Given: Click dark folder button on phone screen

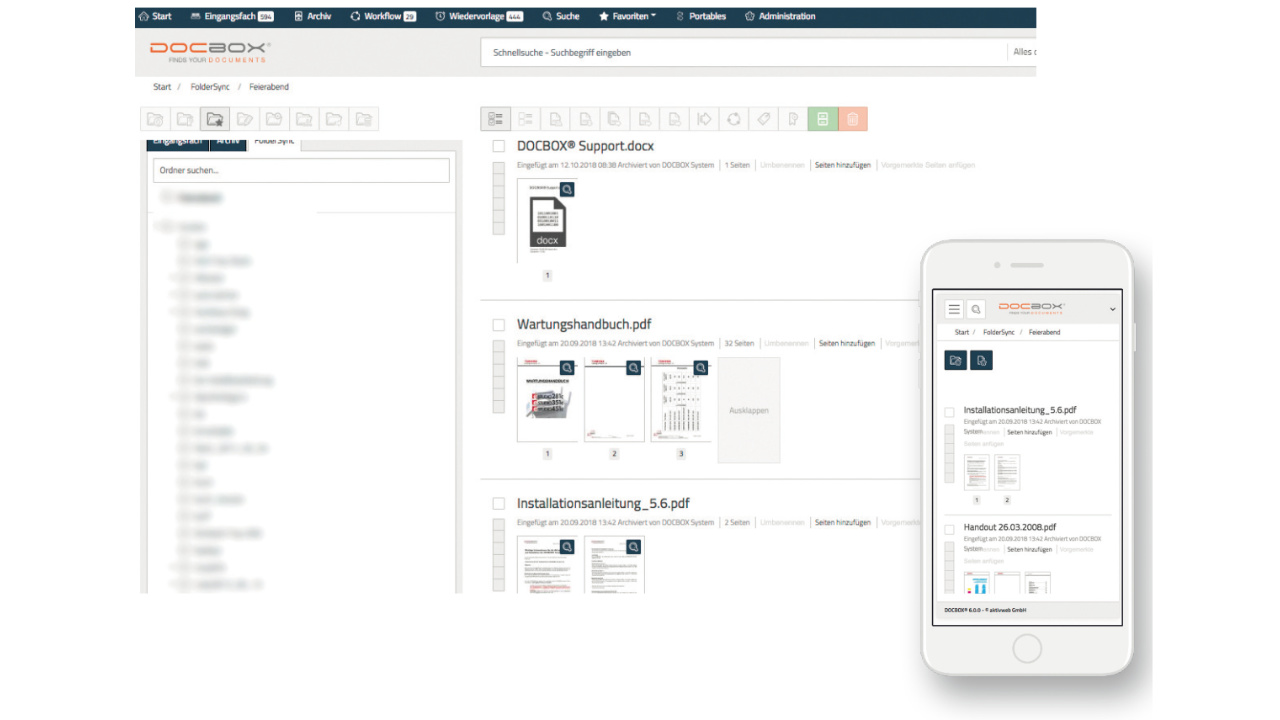Looking at the screenshot, I should point(956,360).
